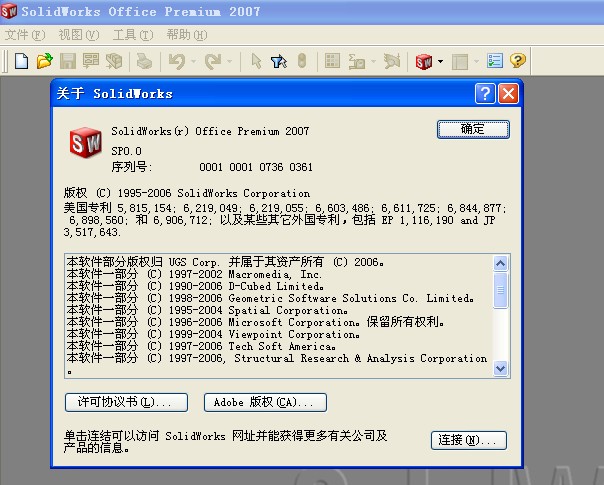
Task: Open the 视图(V) menu
Action: [79, 35]
